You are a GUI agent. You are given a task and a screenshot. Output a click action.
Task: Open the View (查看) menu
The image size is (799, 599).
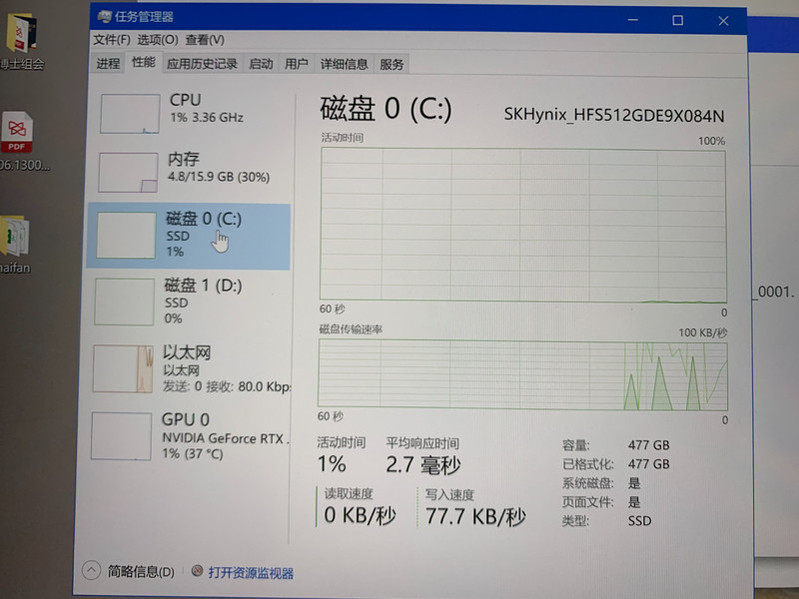coord(204,40)
